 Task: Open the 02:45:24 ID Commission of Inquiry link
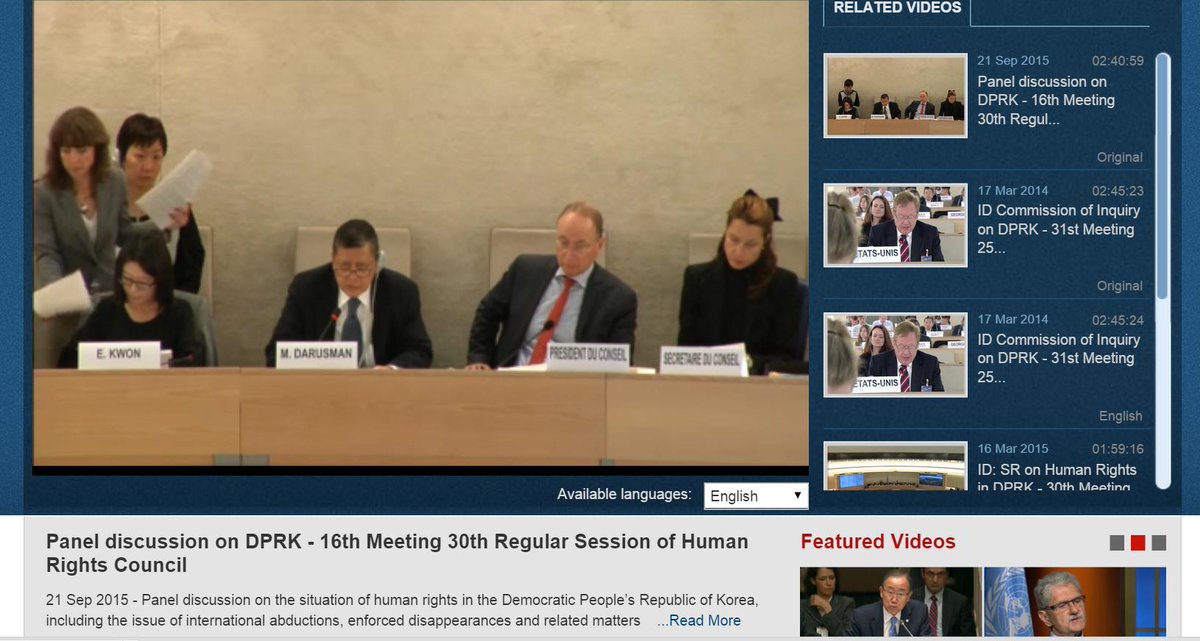(x=1058, y=358)
